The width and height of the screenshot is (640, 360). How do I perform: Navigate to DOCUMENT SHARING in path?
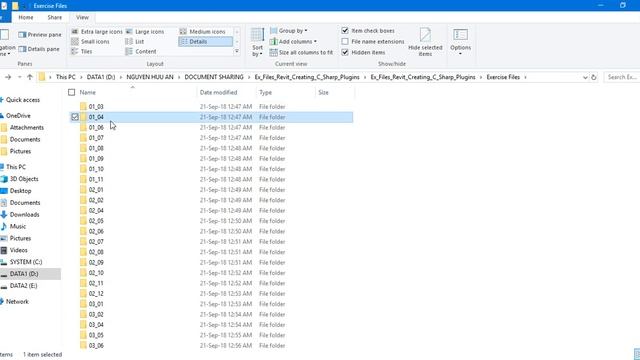214,77
